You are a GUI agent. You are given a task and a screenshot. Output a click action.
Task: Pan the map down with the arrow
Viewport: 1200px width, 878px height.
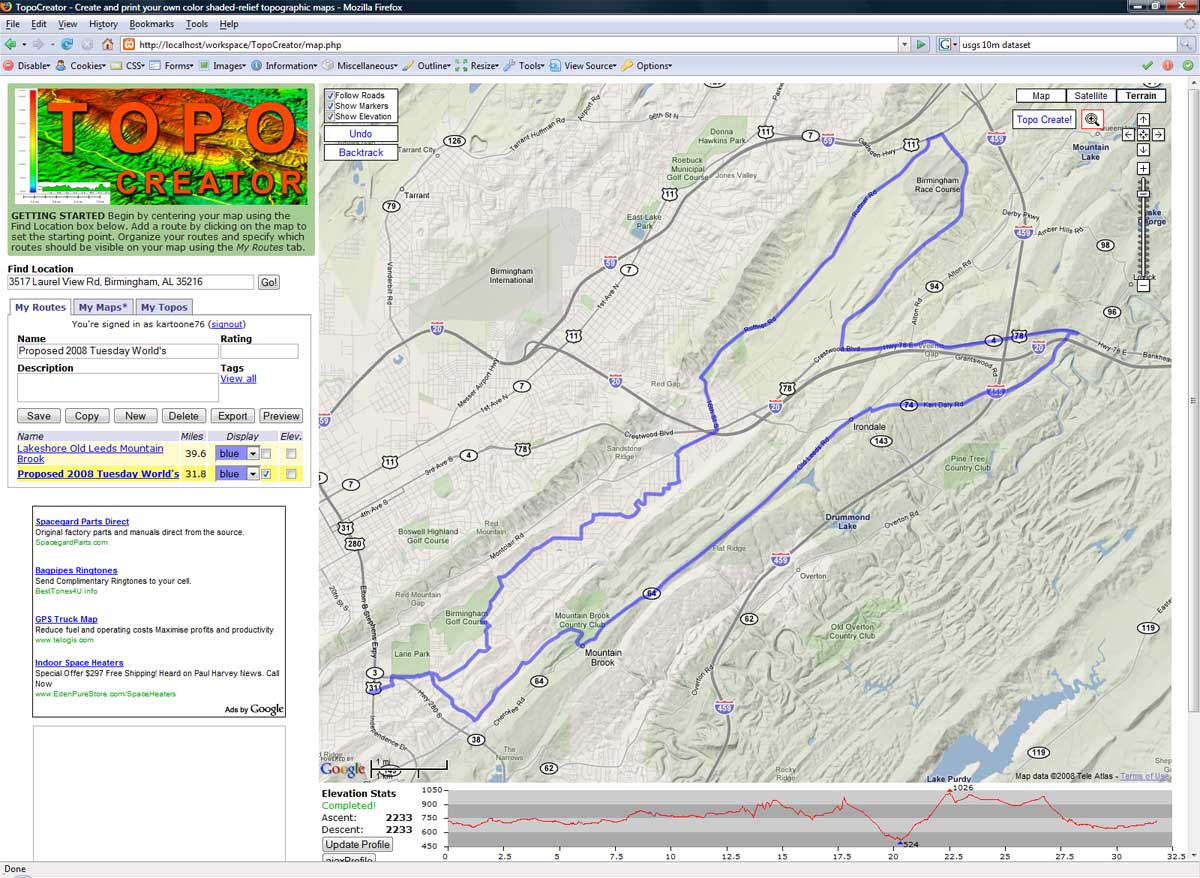tap(1143, 149)
